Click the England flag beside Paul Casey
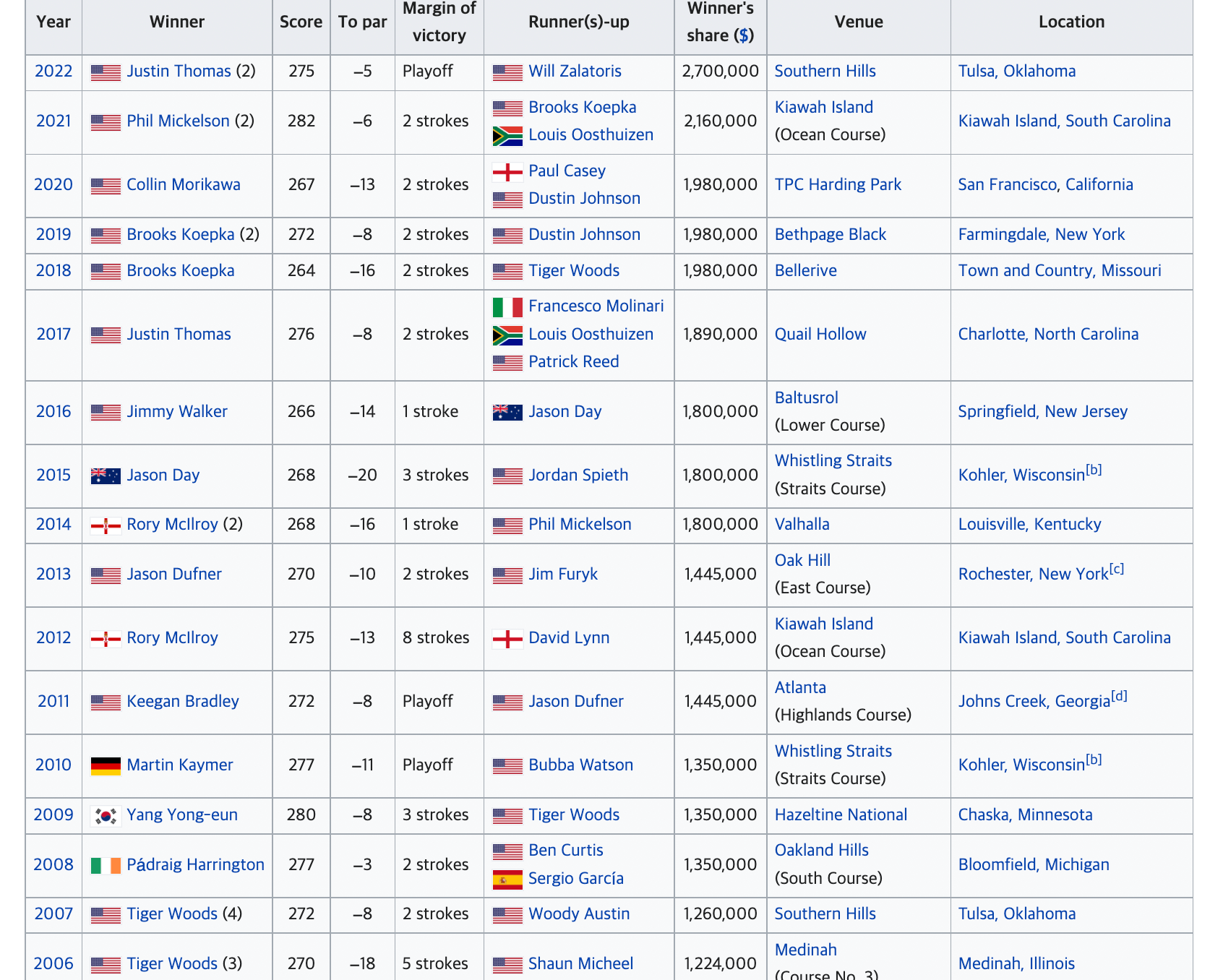1210x980 pixels. [x=507, y=172]
